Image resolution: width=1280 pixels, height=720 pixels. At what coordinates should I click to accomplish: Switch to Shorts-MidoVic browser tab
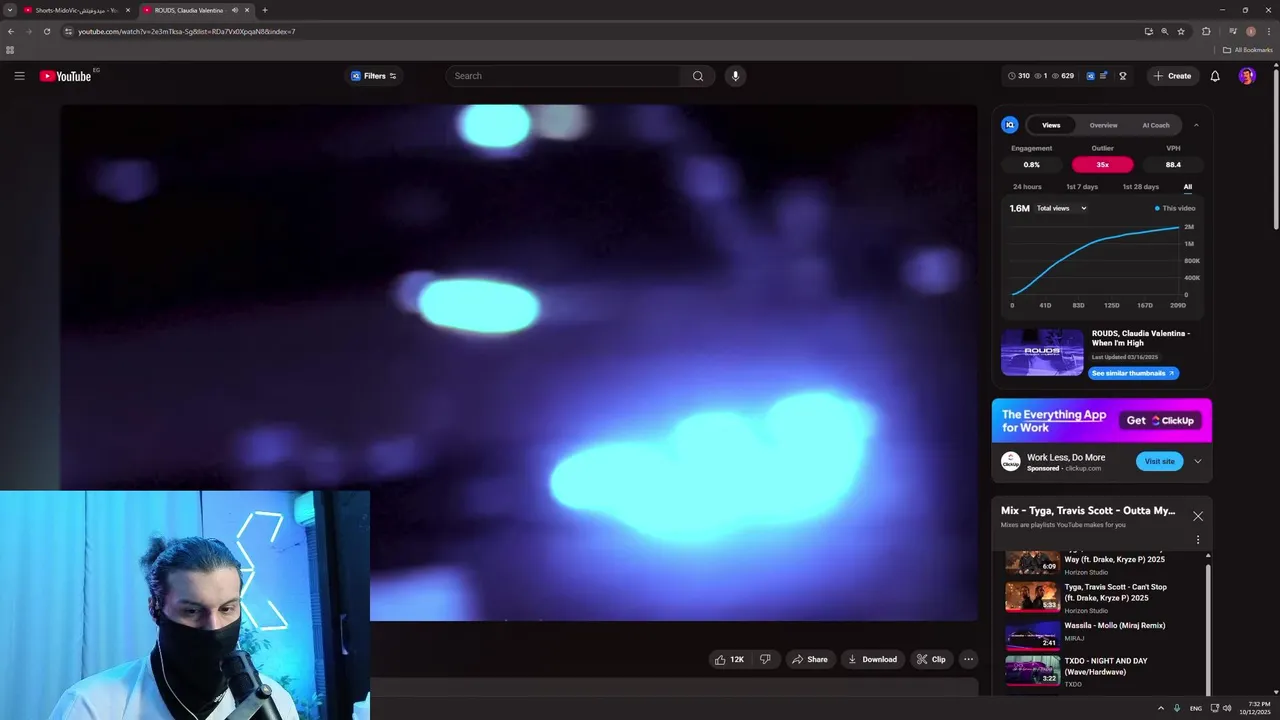(x=77, y=10)
